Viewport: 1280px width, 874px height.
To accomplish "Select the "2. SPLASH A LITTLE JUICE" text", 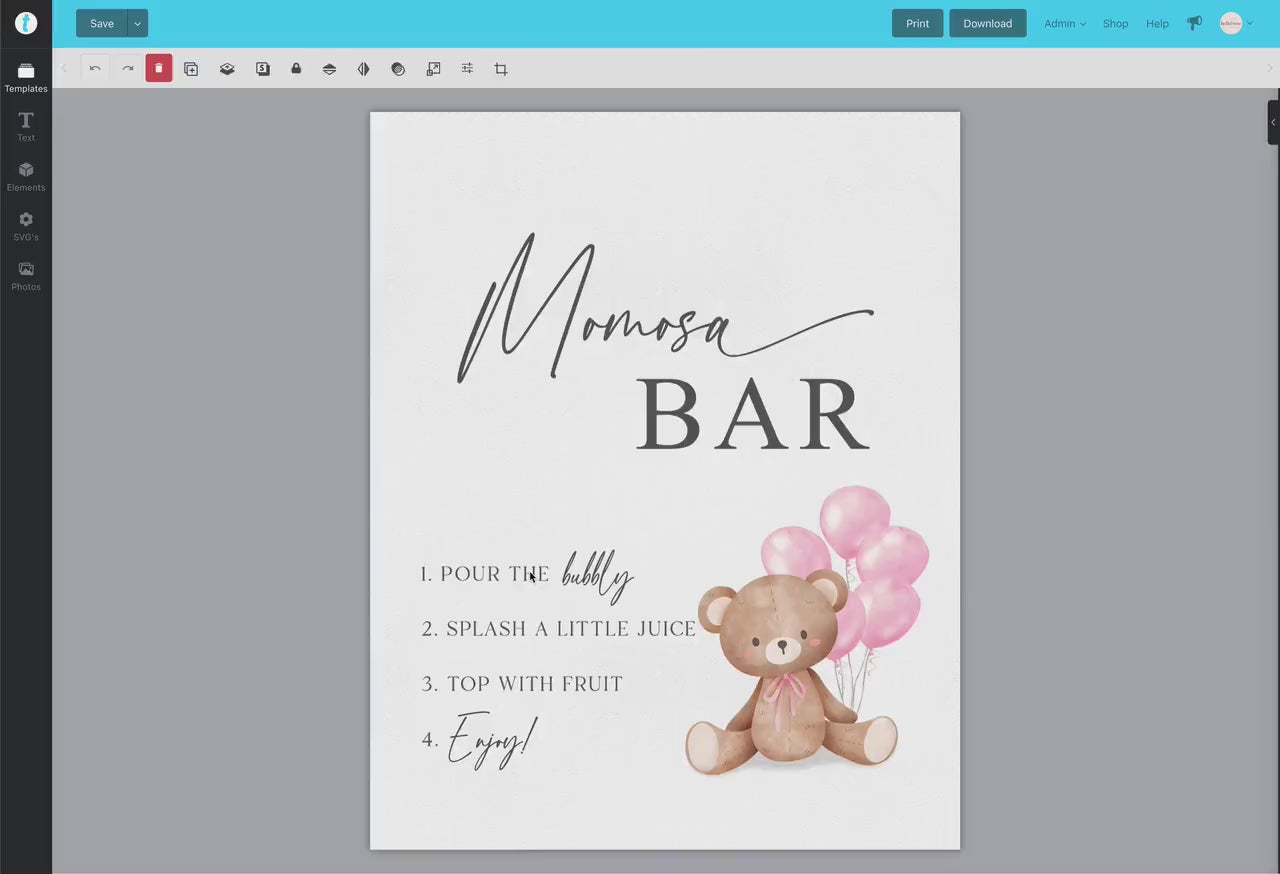I will click(x=558, y=629).
